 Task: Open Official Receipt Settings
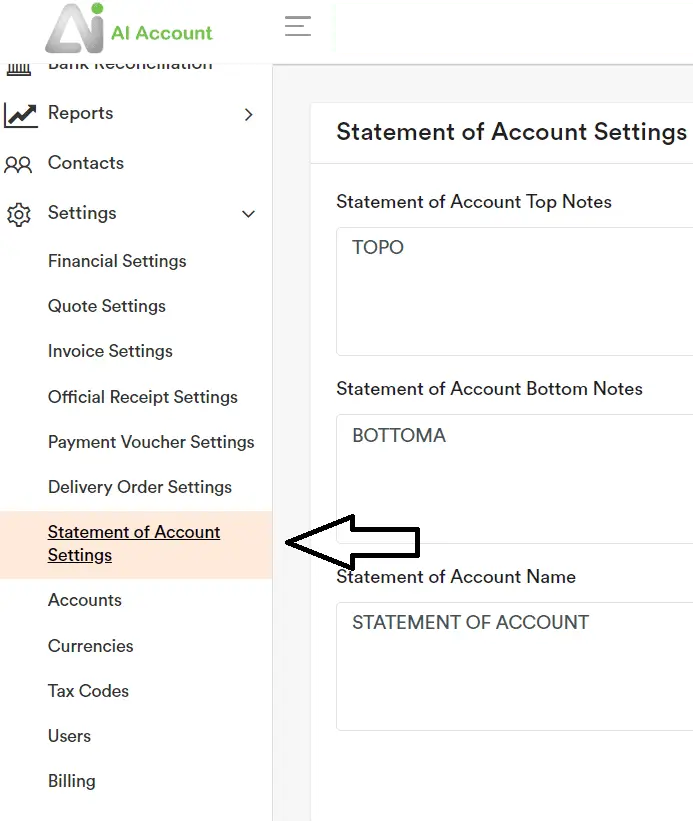(x=143, y=397)
